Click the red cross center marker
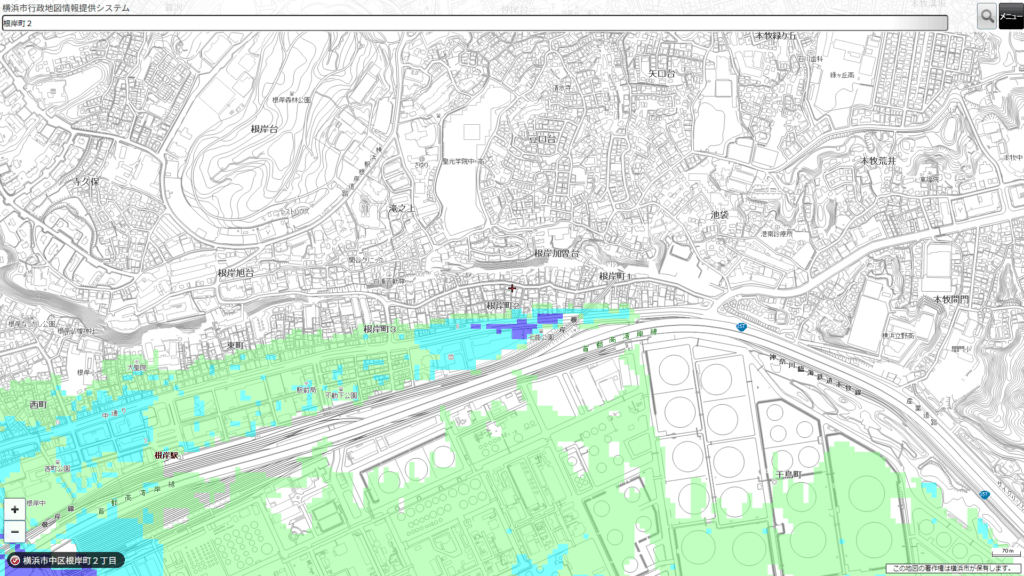Image resolution: width=1024 pixels, height=576 pixels. point(512,288)
